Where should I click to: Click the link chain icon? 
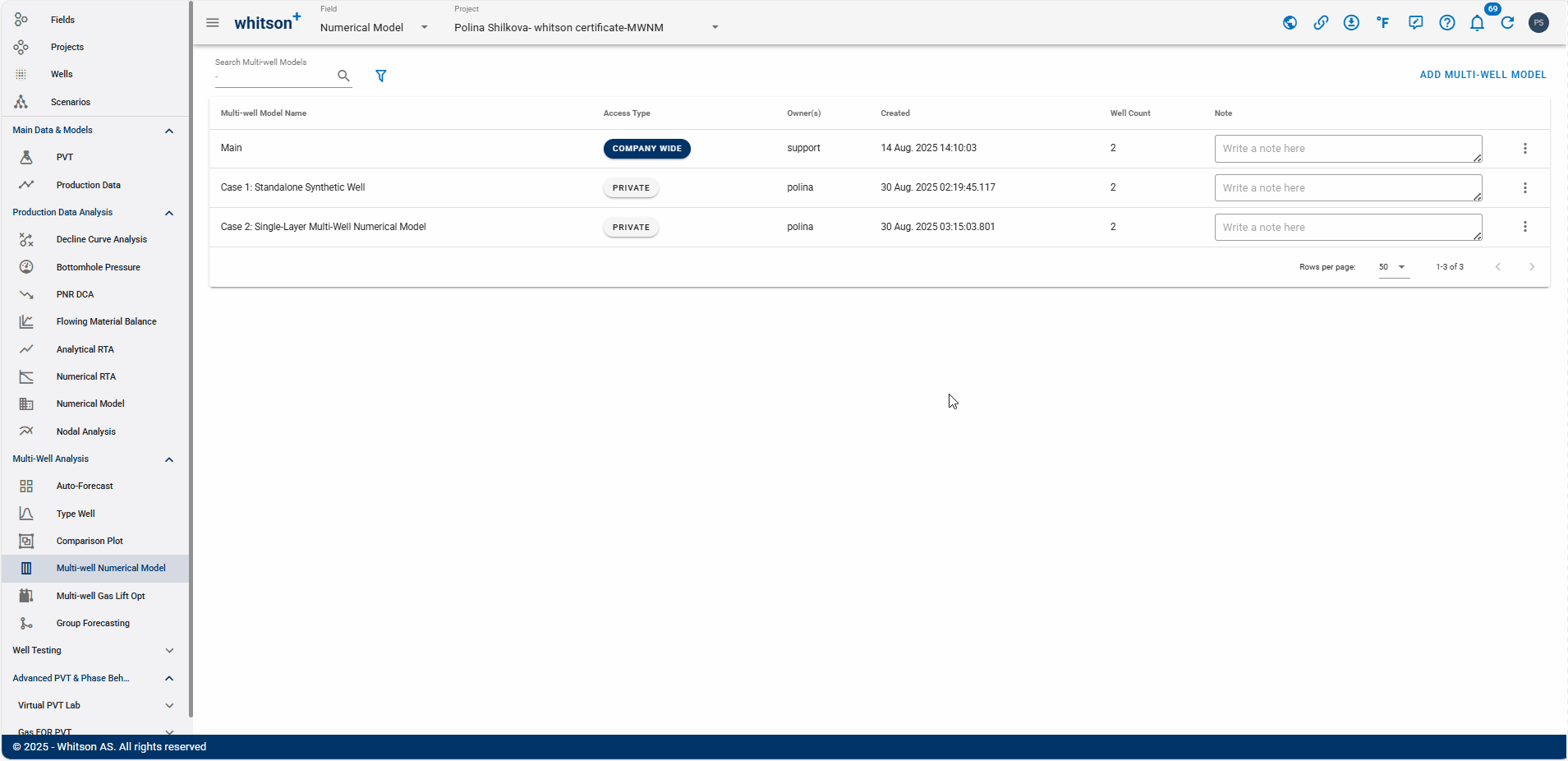1321,23
